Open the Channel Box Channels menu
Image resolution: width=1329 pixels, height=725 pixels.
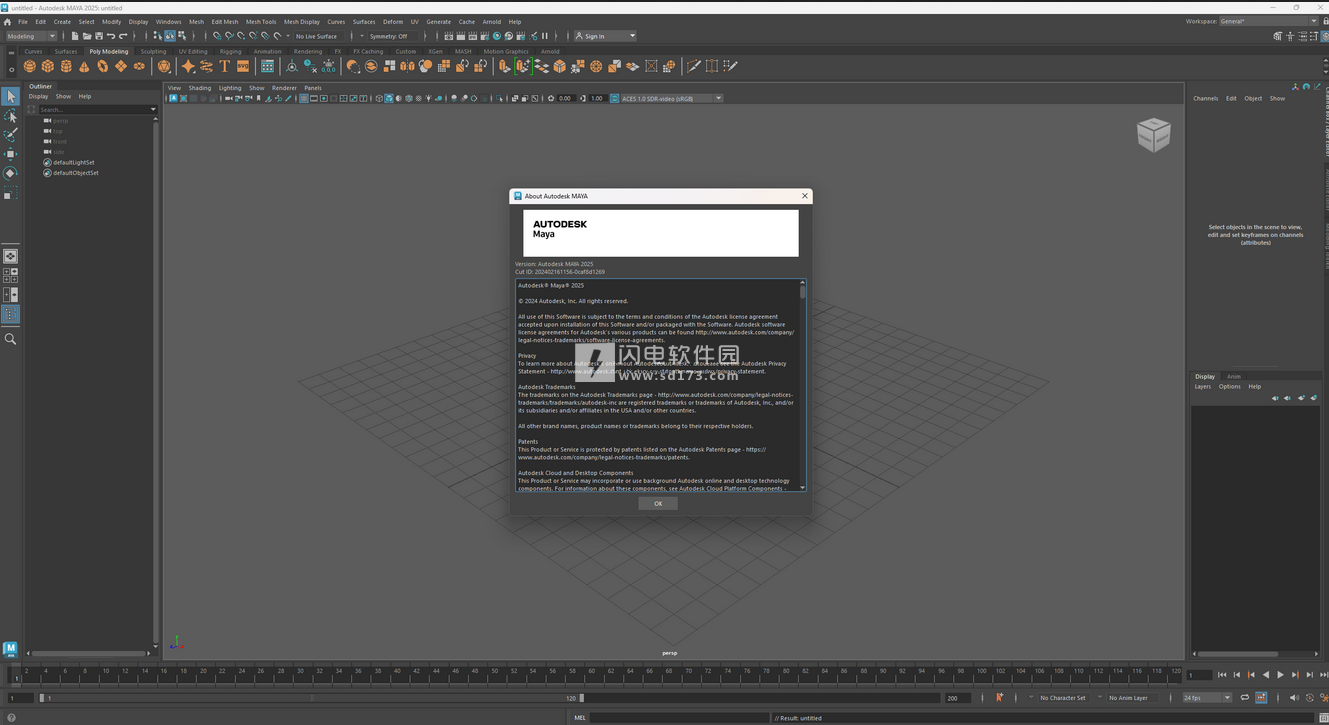pos(1206,98)
